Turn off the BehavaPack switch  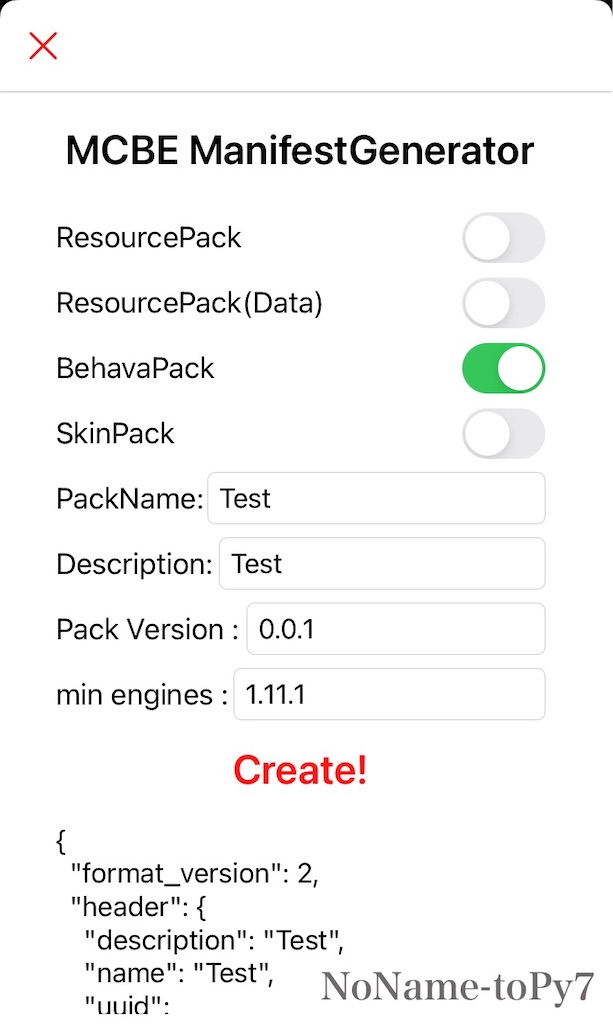(503, 368)
